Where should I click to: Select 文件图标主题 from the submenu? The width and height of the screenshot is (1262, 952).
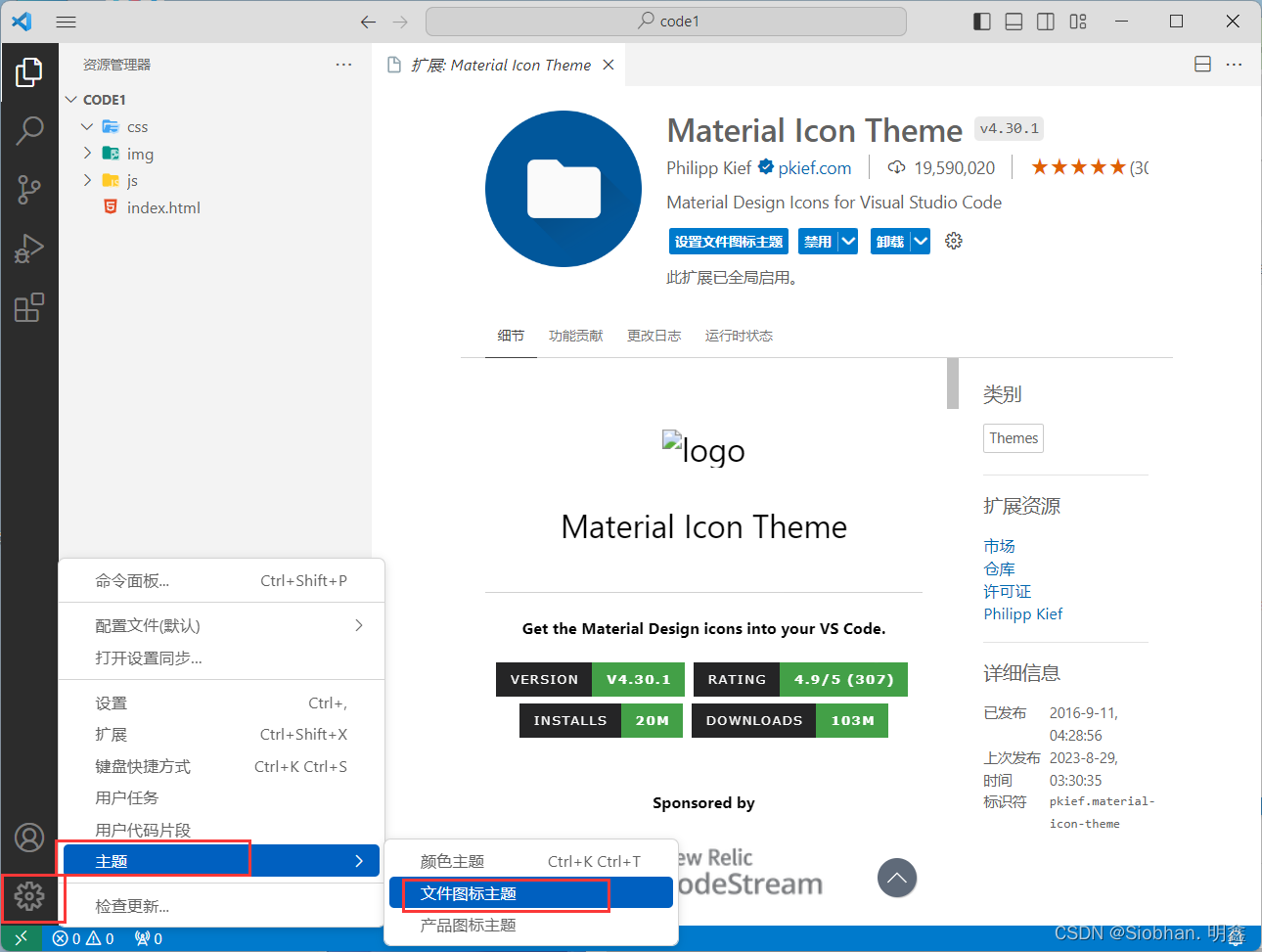[x=469, y=893]
